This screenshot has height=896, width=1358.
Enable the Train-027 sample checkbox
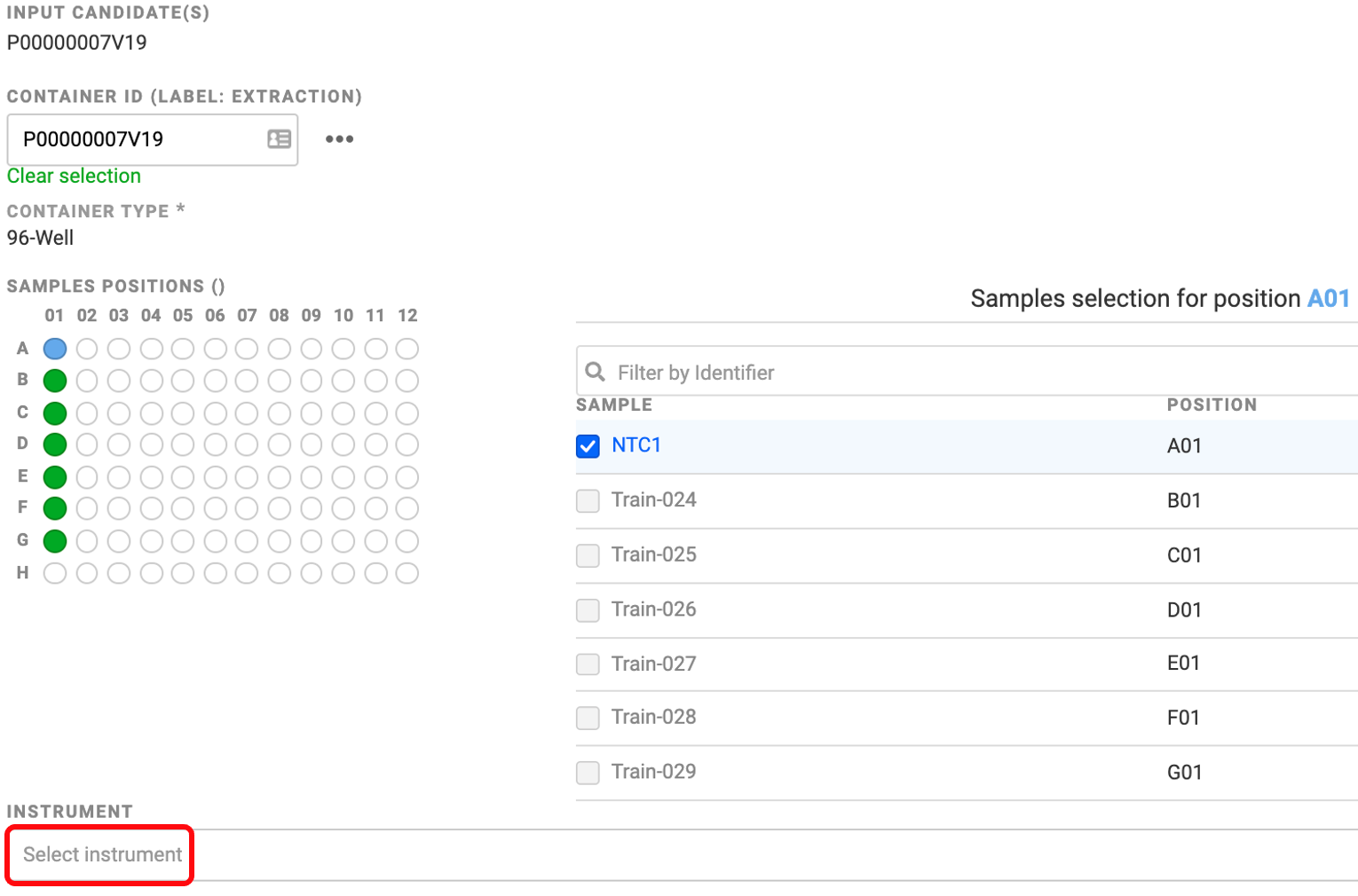coord(588,664)
